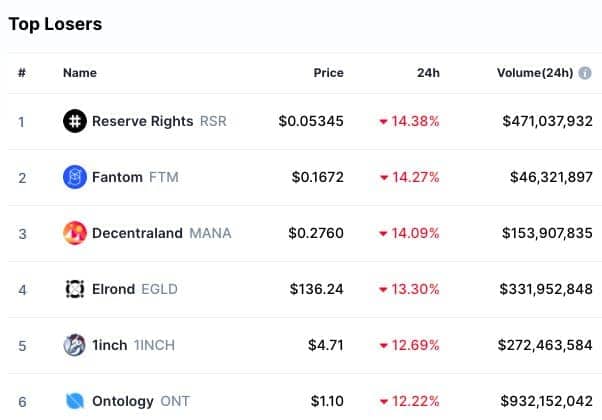This screenshot has width=602, height=420.
Task: Click the Decentraland MANA logo
Action: pos(74,233)
